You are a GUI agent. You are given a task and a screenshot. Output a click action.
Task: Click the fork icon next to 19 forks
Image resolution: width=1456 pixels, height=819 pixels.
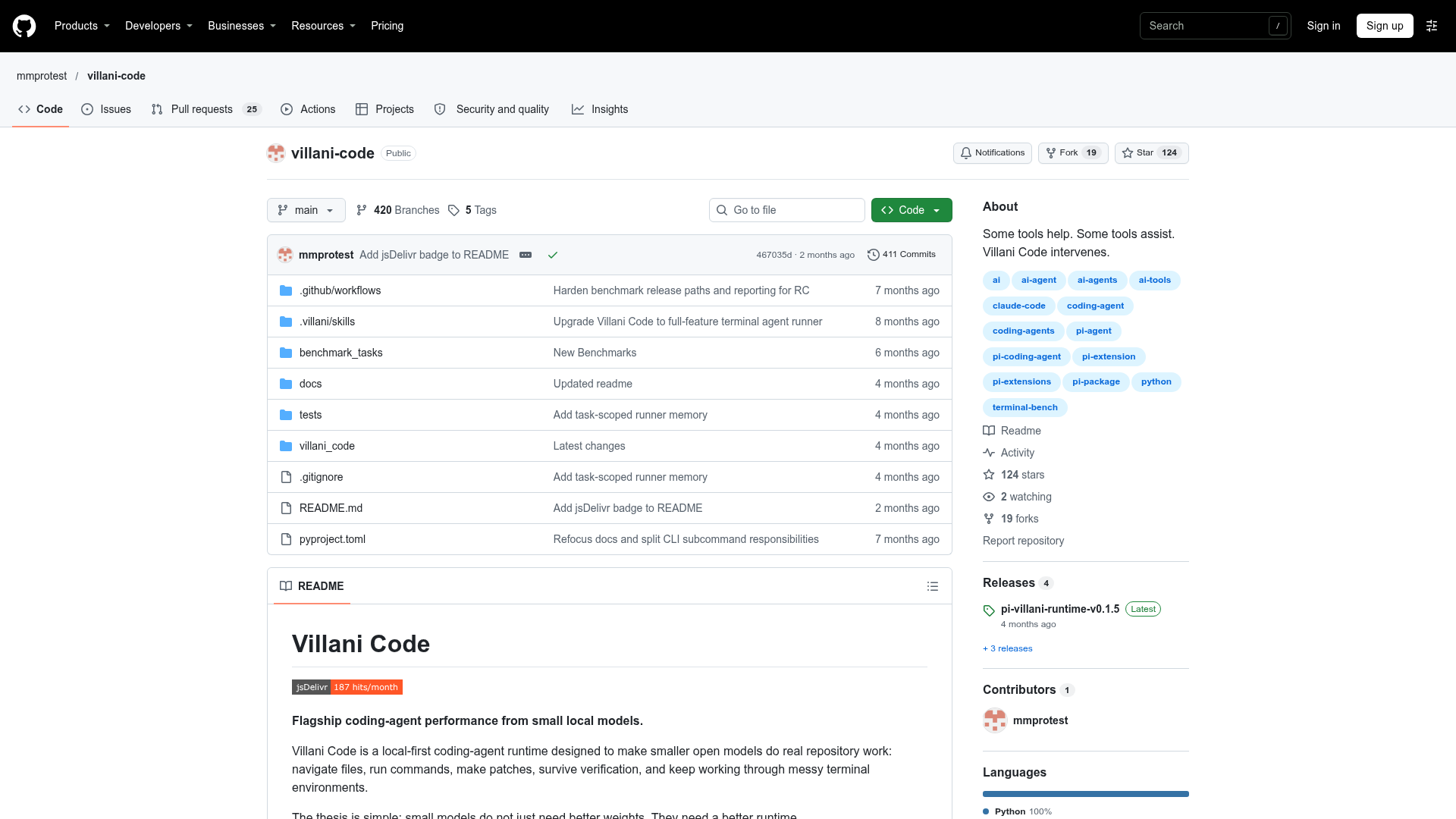click(x=989, y=519)
